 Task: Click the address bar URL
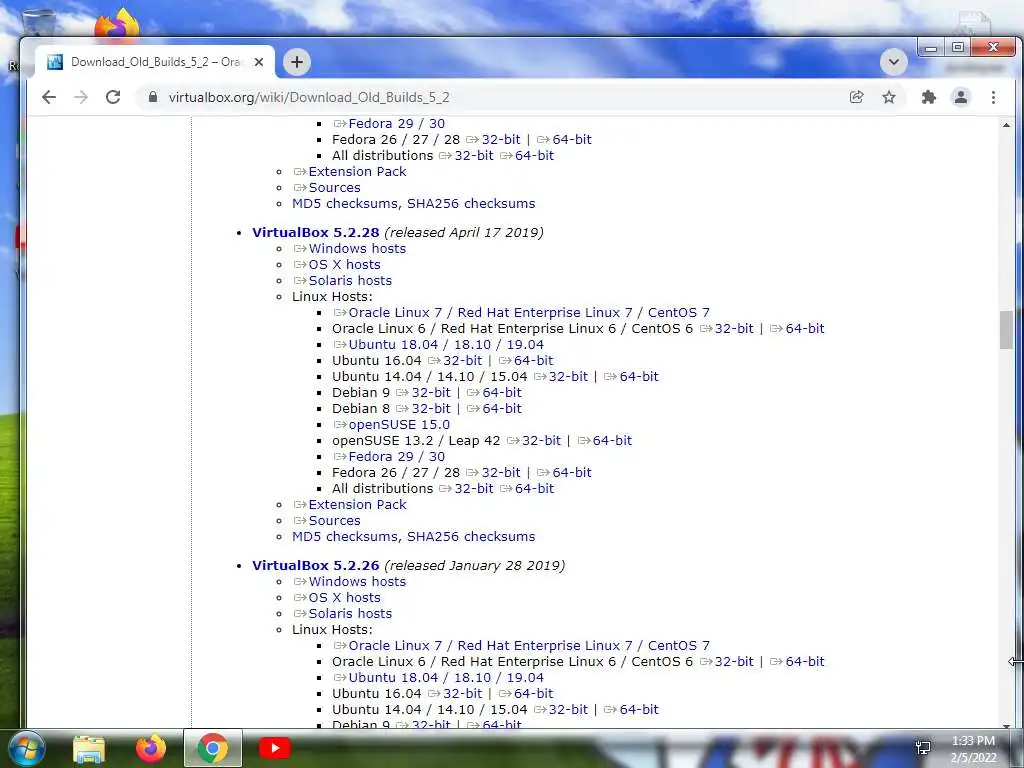(309, 97)
